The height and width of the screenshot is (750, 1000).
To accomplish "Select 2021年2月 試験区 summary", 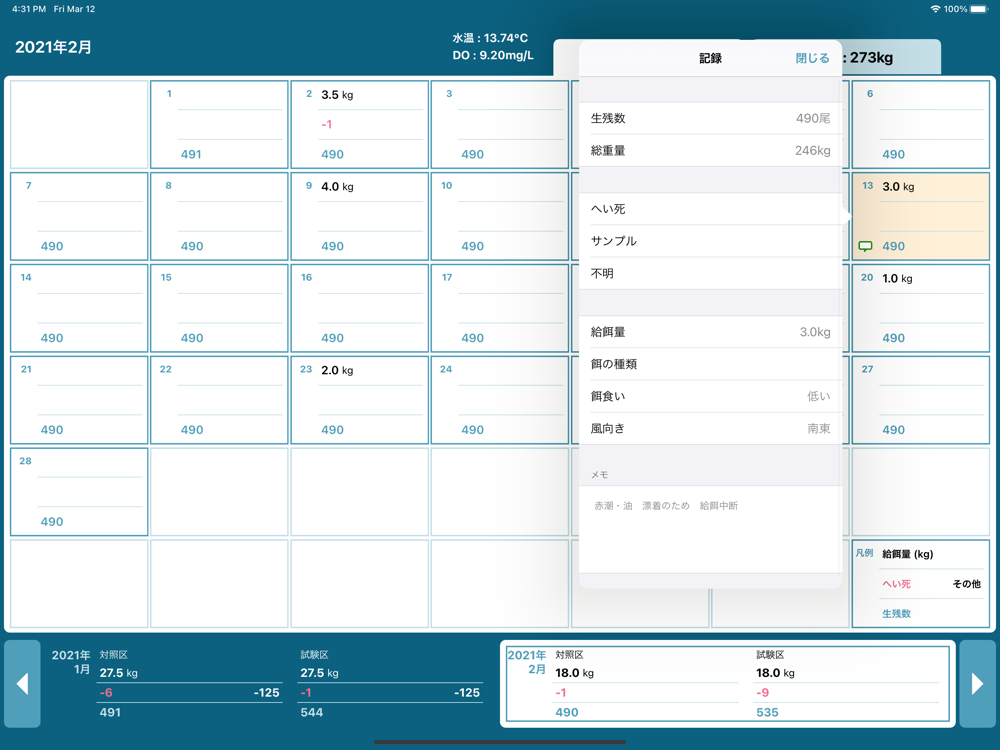I will click(x=847, y=684).
